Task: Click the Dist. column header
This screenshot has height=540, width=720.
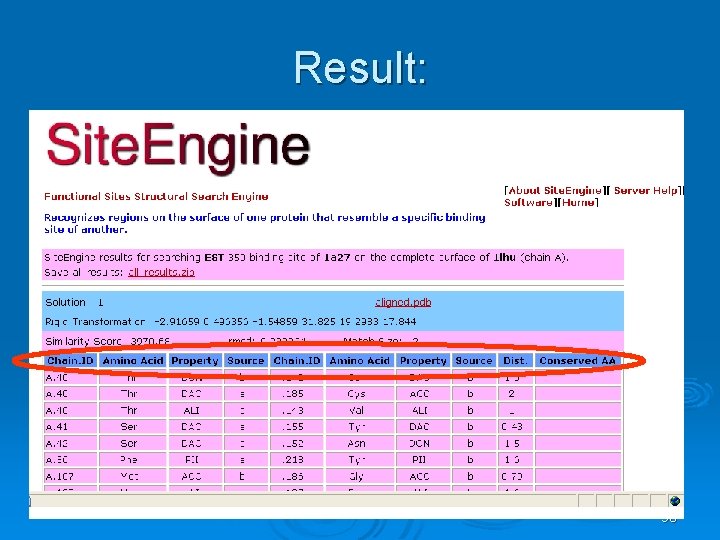Action: coord(515,361)
